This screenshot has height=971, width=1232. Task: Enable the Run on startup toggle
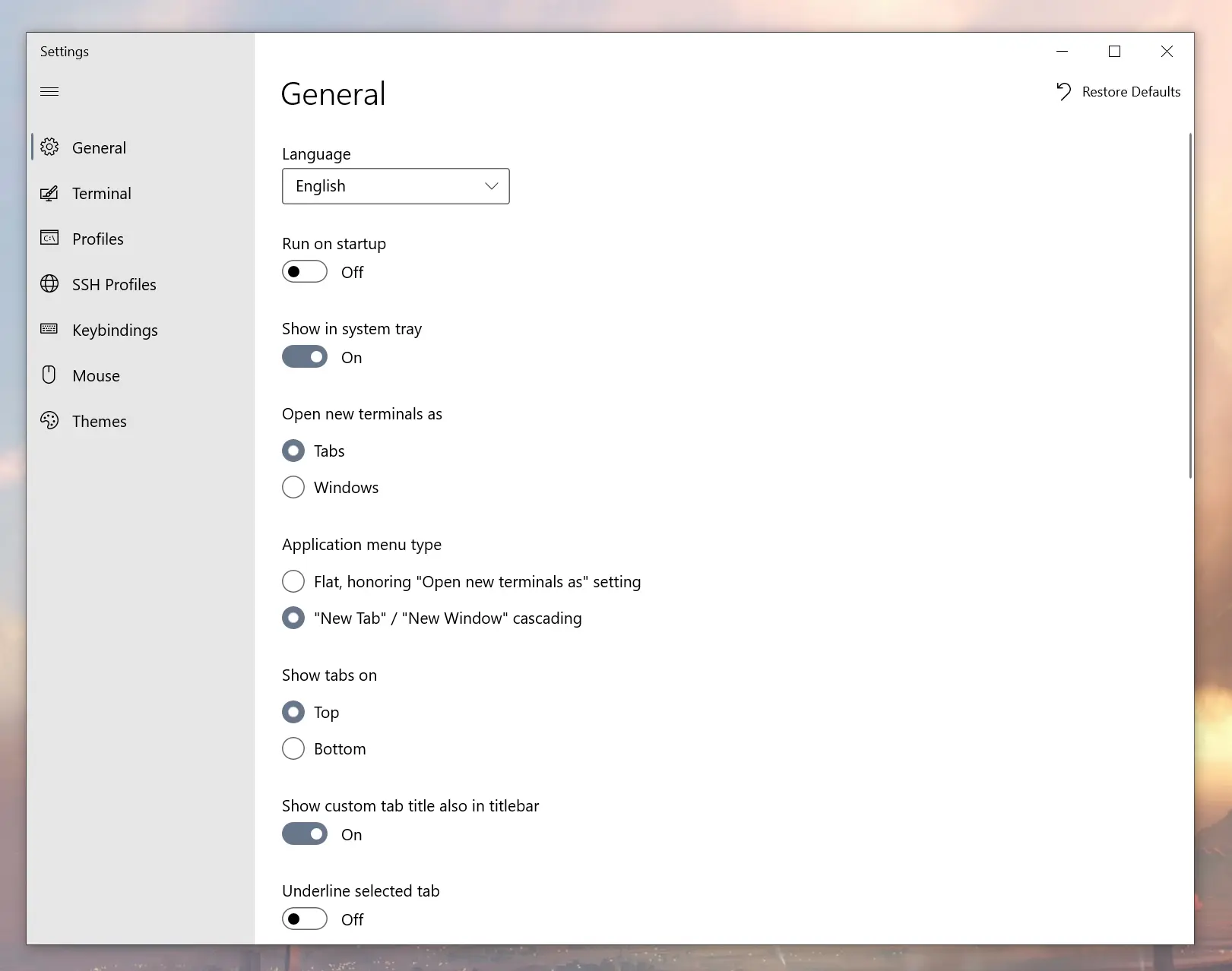[305, 271]
